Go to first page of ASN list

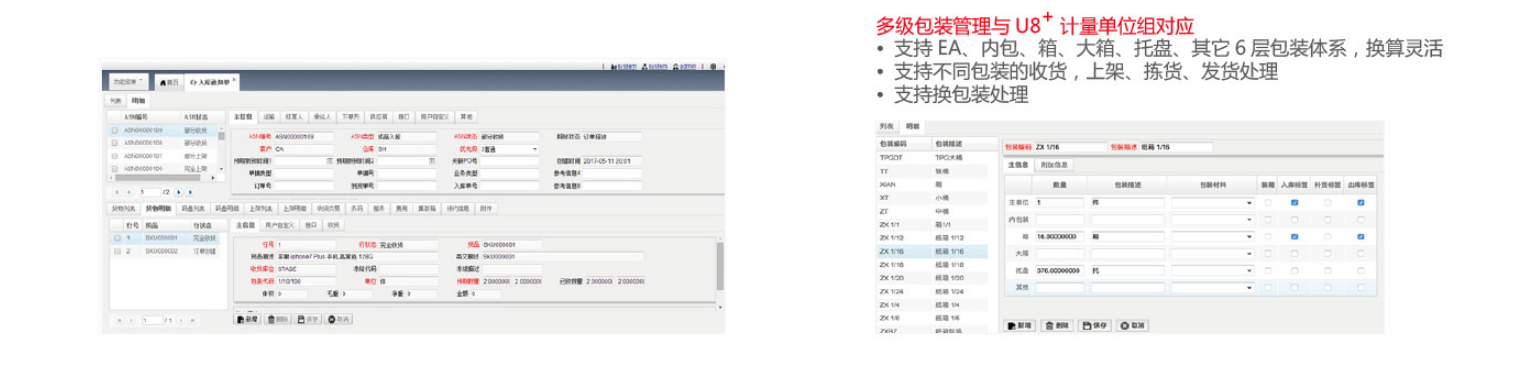(117, 192)
